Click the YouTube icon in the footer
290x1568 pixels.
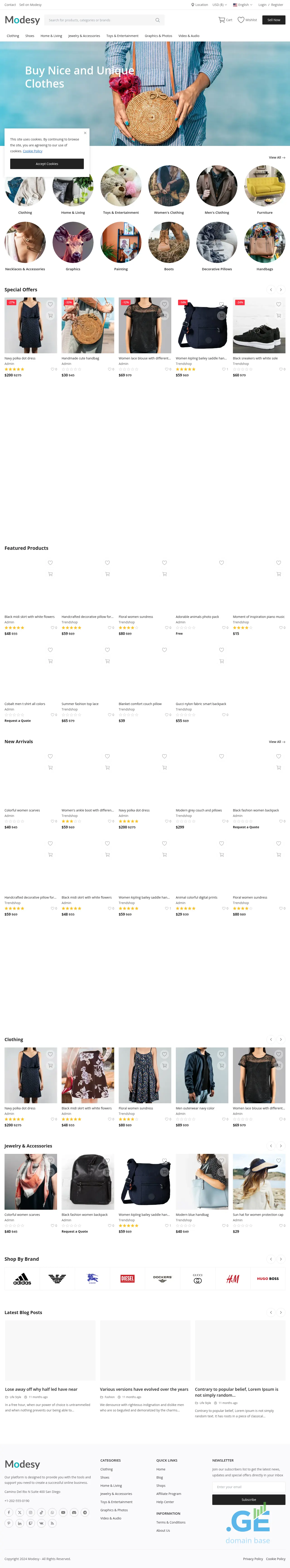click(63, 1512)
